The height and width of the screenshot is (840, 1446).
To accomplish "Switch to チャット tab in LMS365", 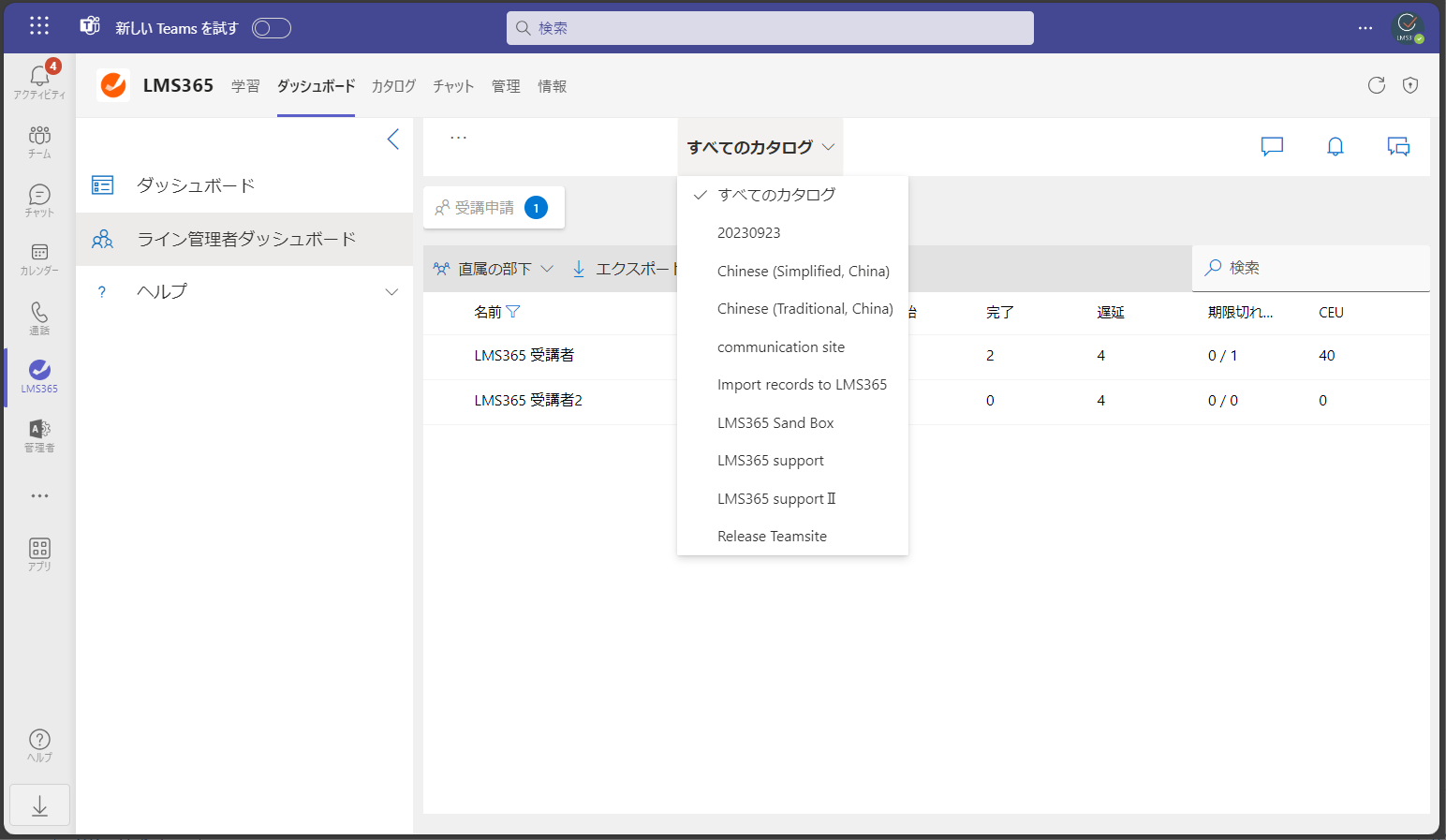I will 453,86.
